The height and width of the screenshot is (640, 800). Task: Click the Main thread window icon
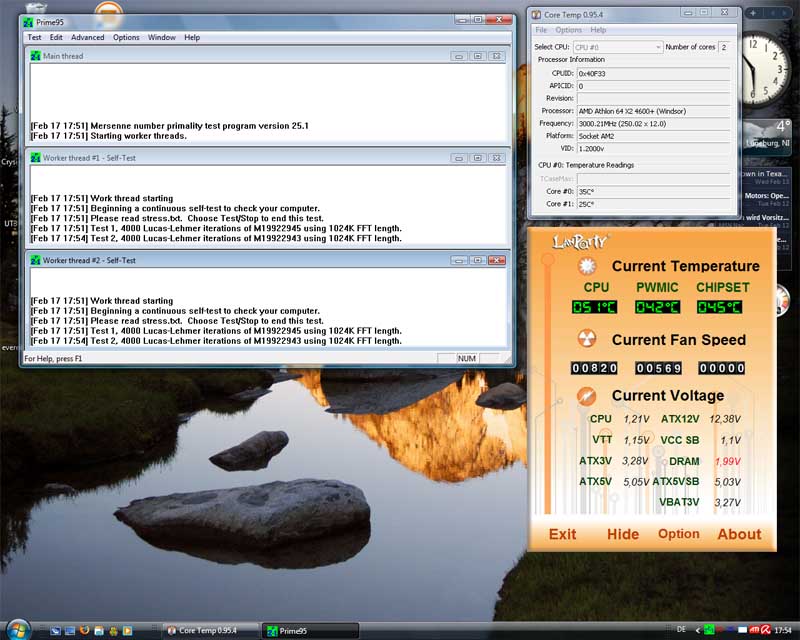(x=35, y=56)
